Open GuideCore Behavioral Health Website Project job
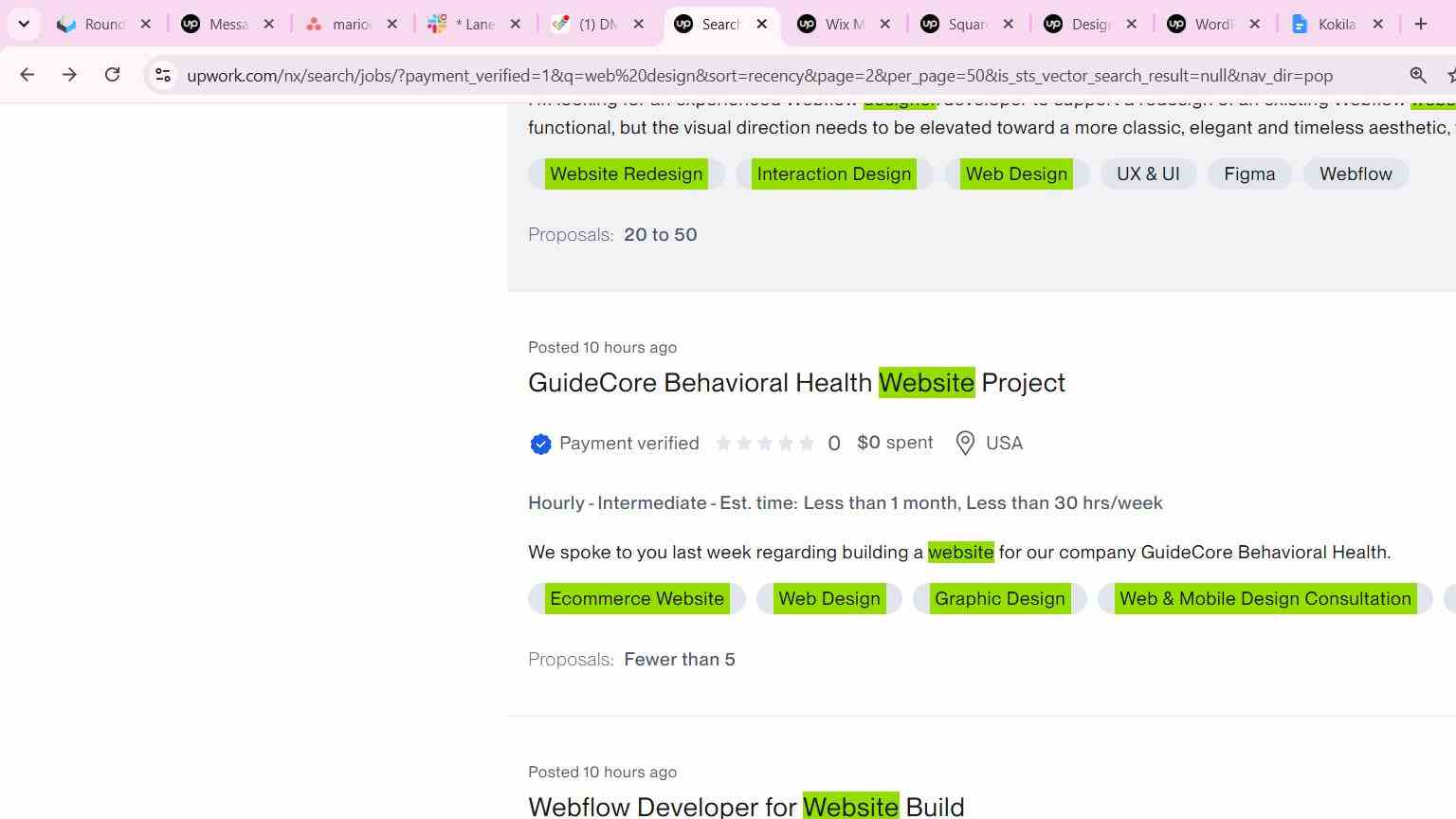1456x819 pixels. (796, 383)
